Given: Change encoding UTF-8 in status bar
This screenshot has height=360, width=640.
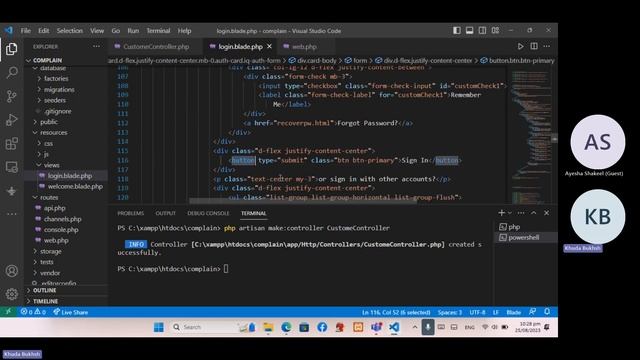Looking at the screenshot, I should (477, 312).
